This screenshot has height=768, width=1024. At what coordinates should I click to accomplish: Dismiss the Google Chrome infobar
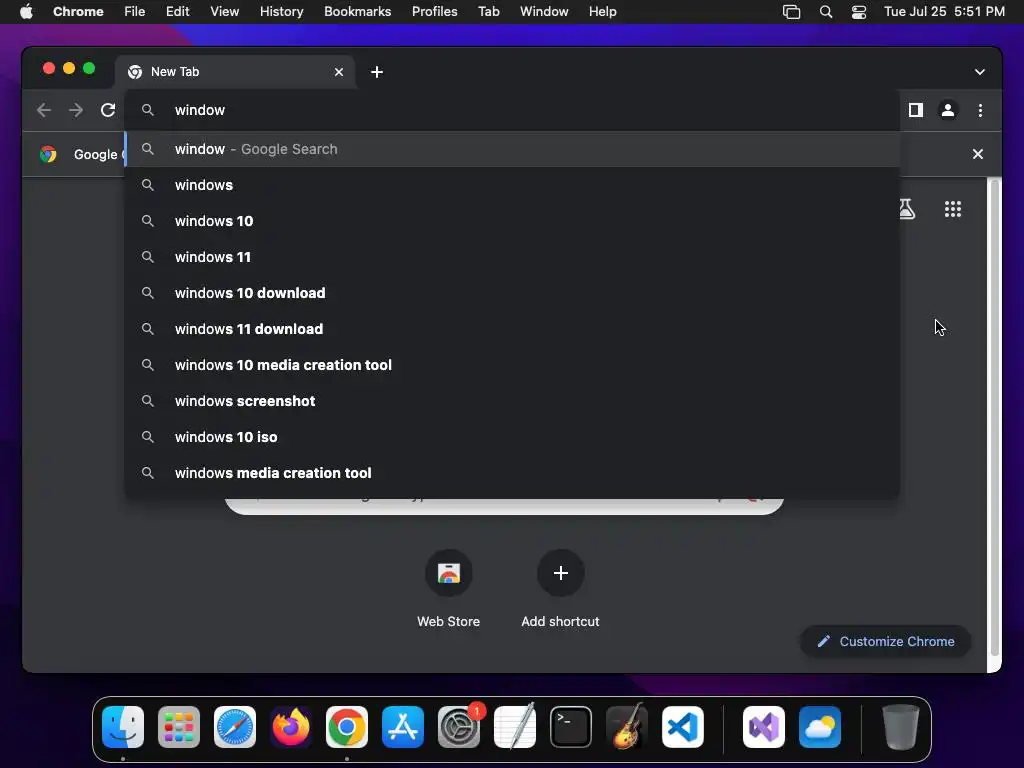point(978,154)
